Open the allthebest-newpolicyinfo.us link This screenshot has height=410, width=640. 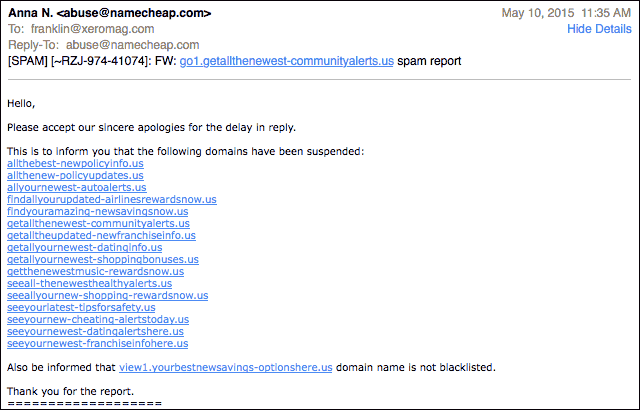tap(75, 163)
